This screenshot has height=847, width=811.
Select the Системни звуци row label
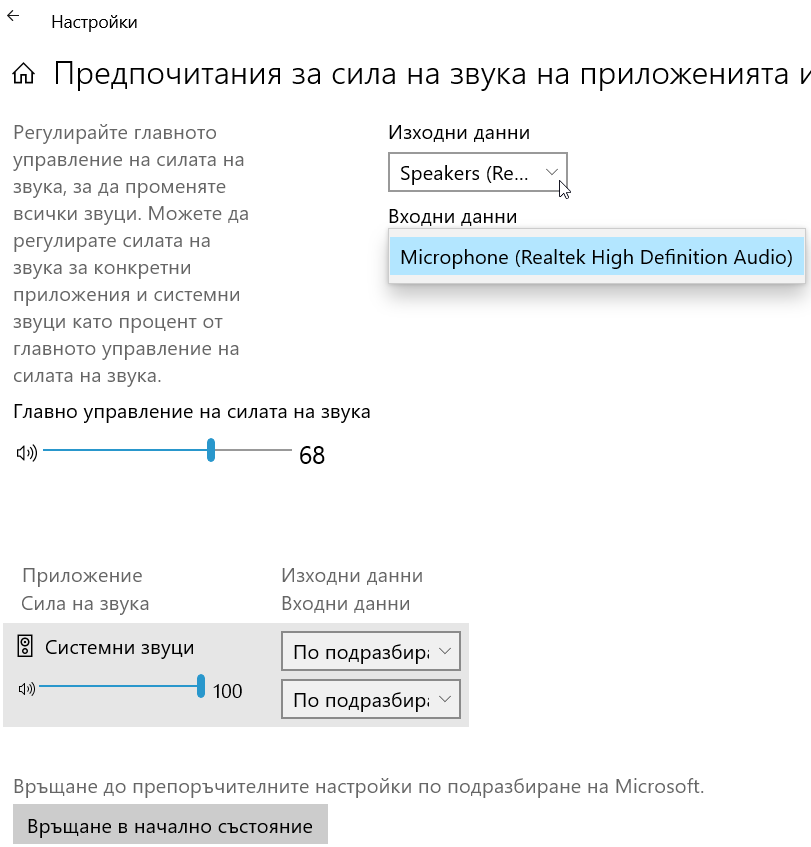[x=119, y=647]
